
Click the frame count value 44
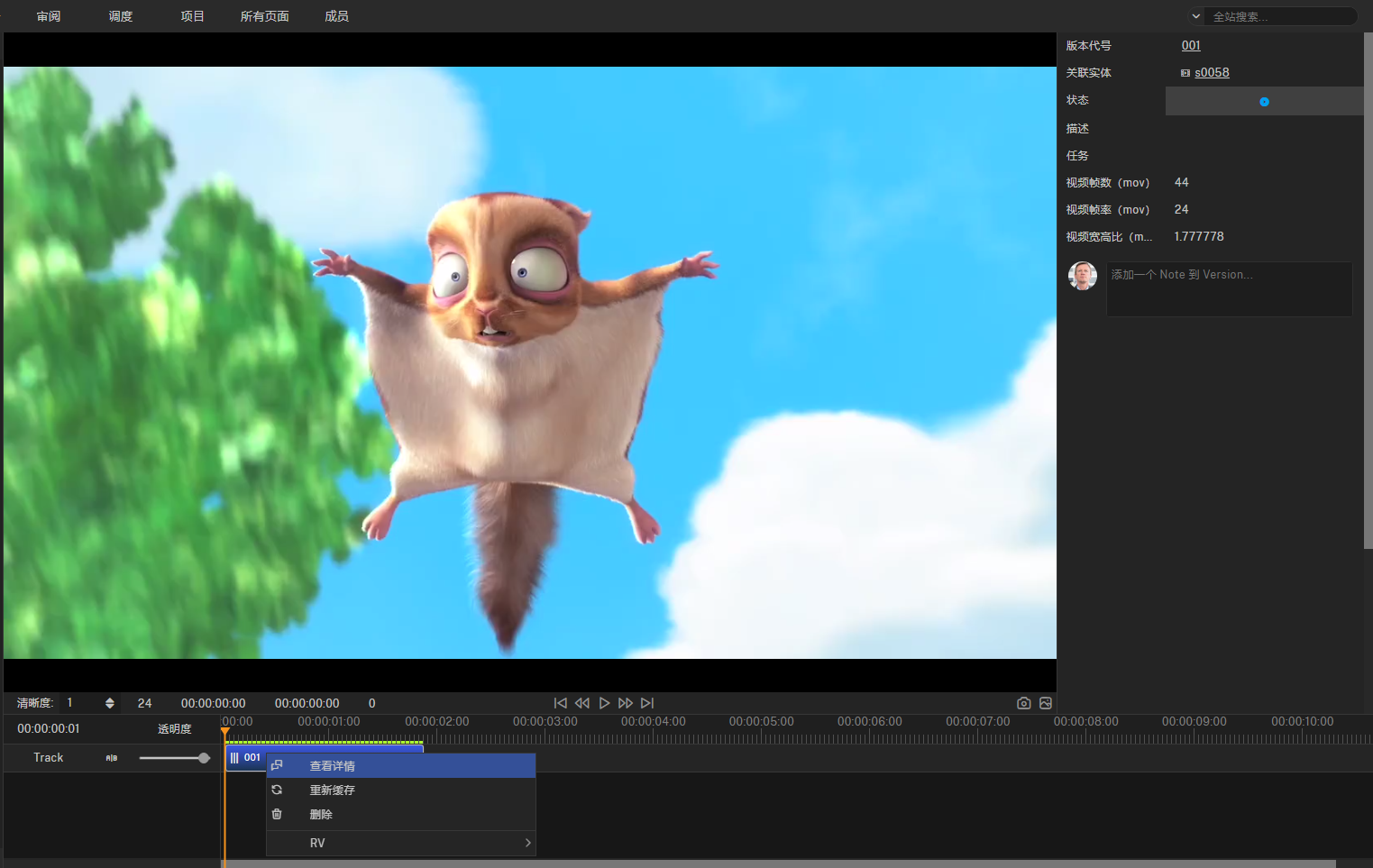tap(1182, 183)
